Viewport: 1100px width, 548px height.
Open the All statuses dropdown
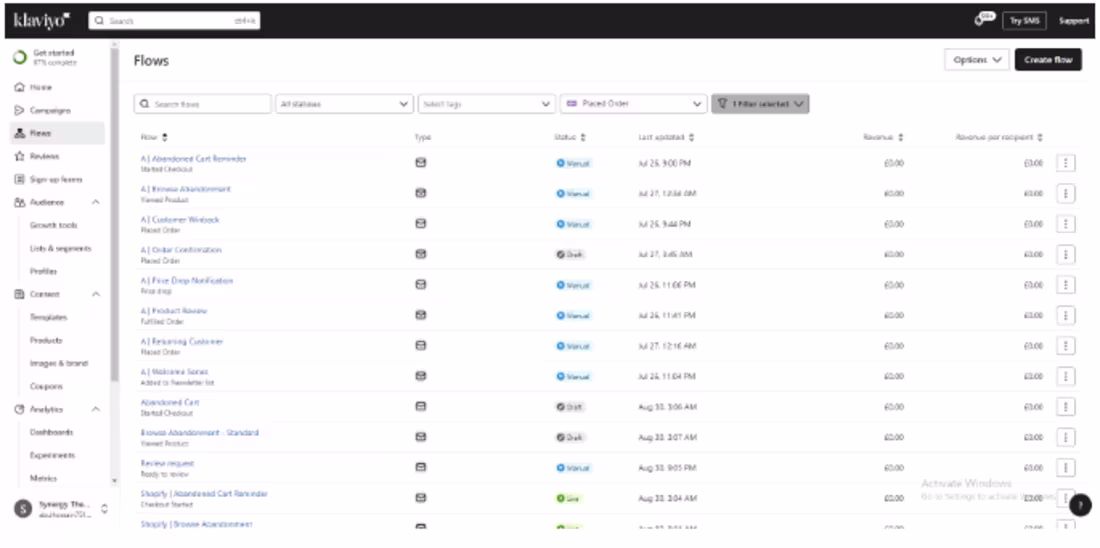point(344,104)
